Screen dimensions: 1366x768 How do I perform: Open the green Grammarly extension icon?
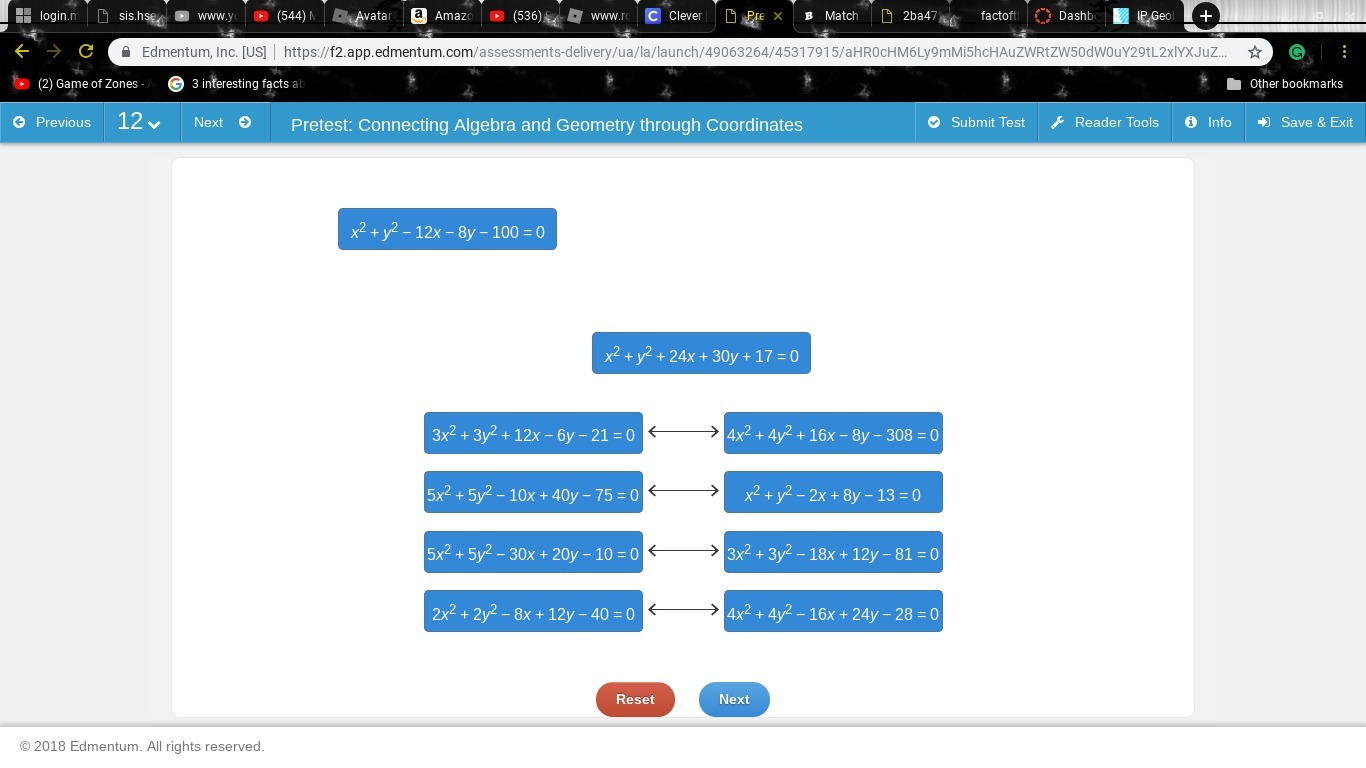[x=1297, y=52]
